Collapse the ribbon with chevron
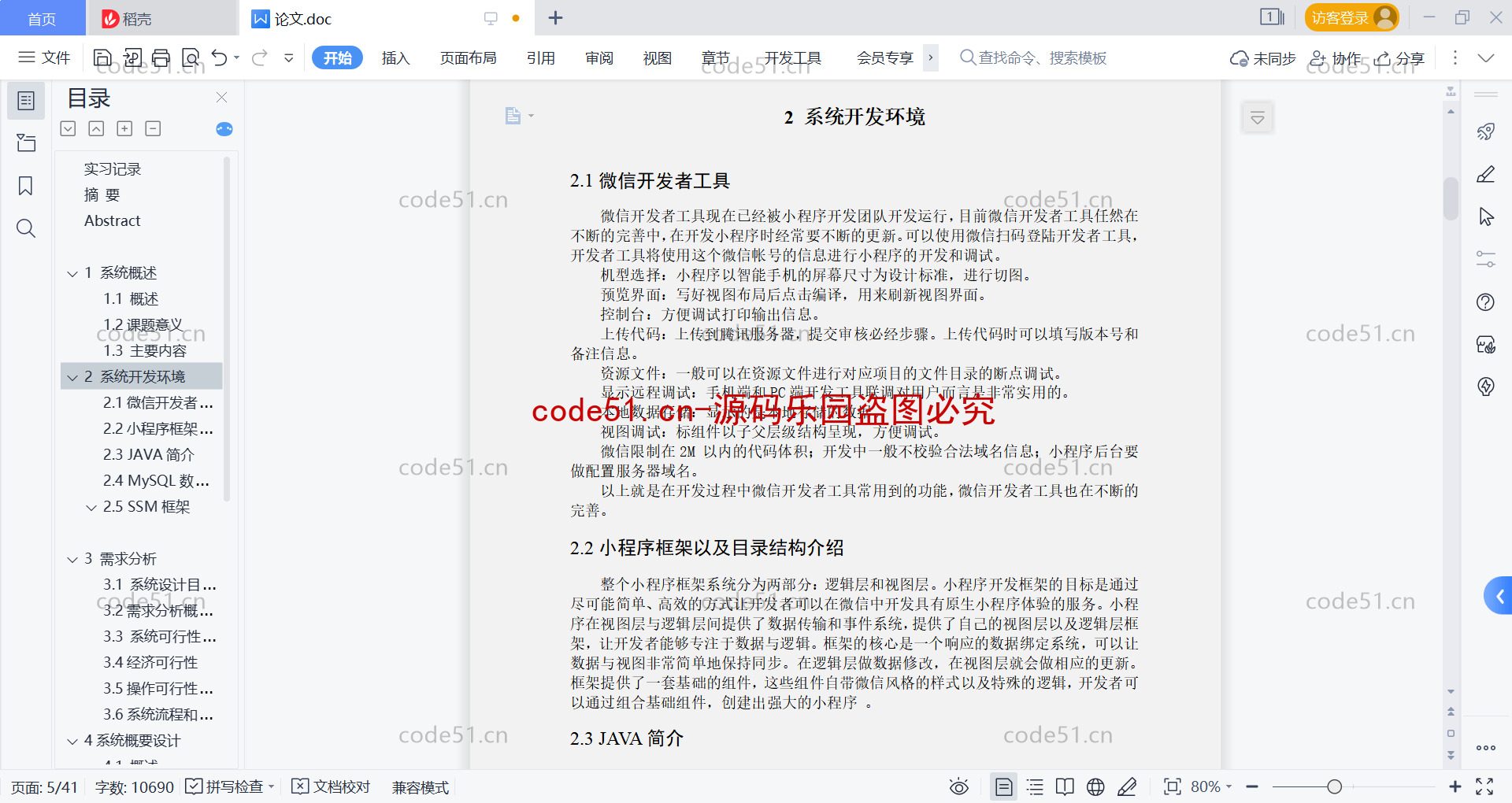The height and width of the screenshot is (803, 1512). [1486, 57]
